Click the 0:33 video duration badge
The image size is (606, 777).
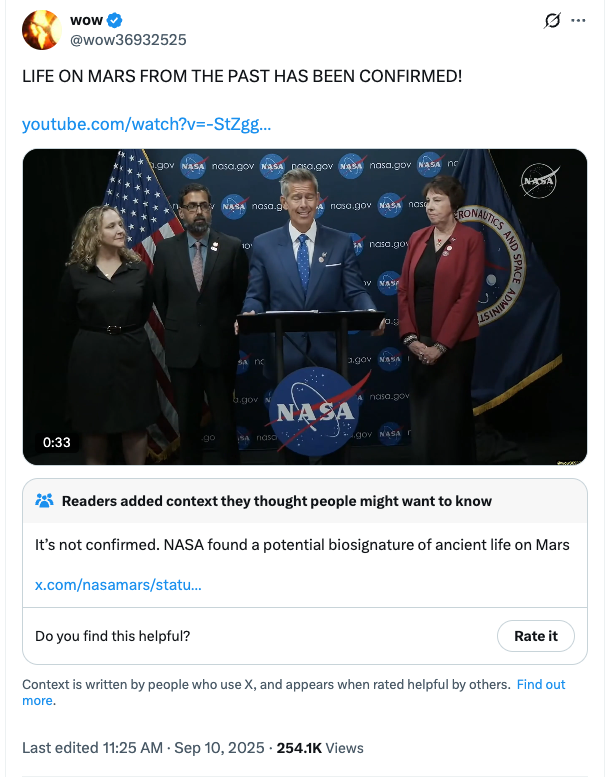click(57, 442)
